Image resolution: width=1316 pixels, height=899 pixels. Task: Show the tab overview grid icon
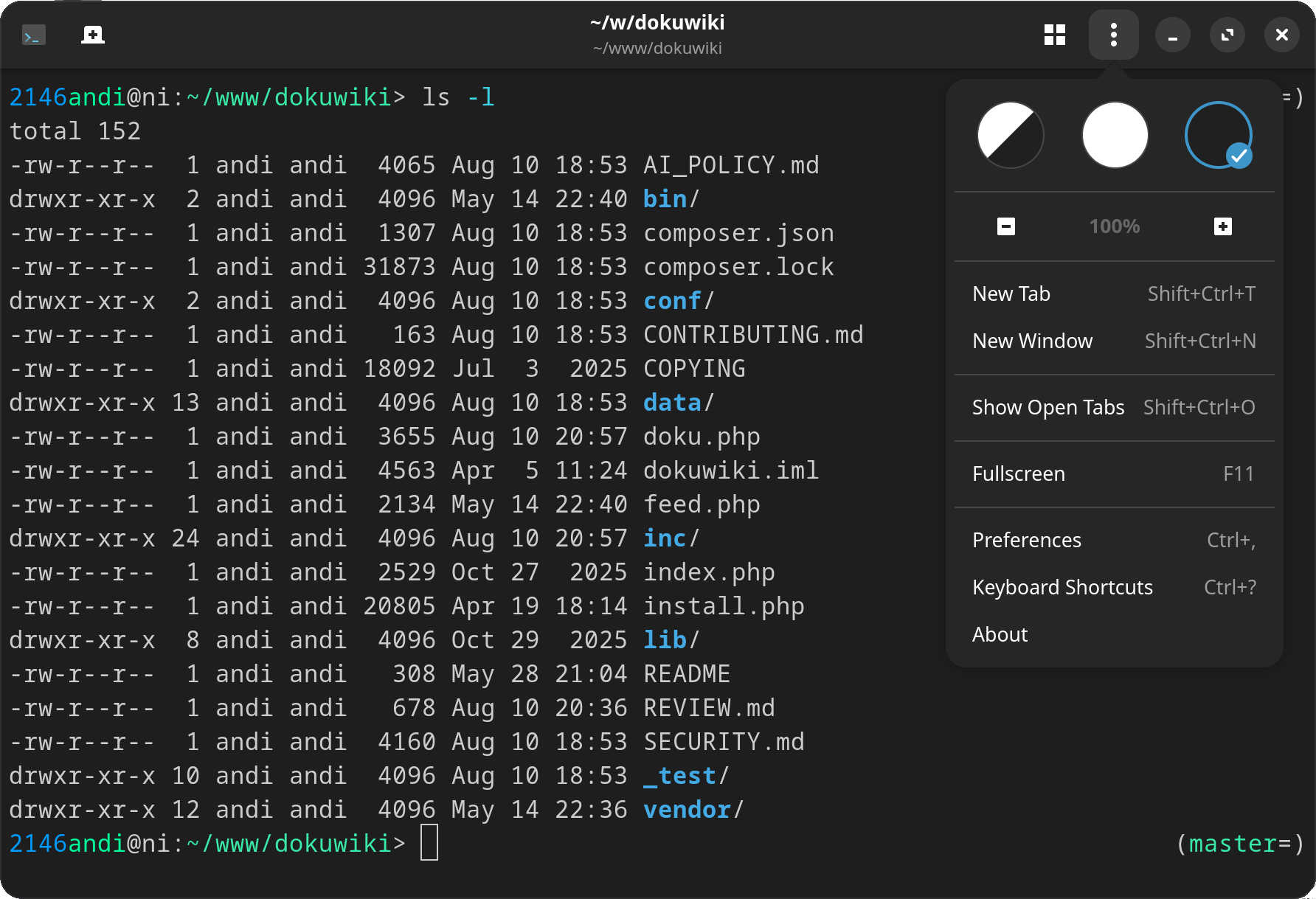(1055, 35)
